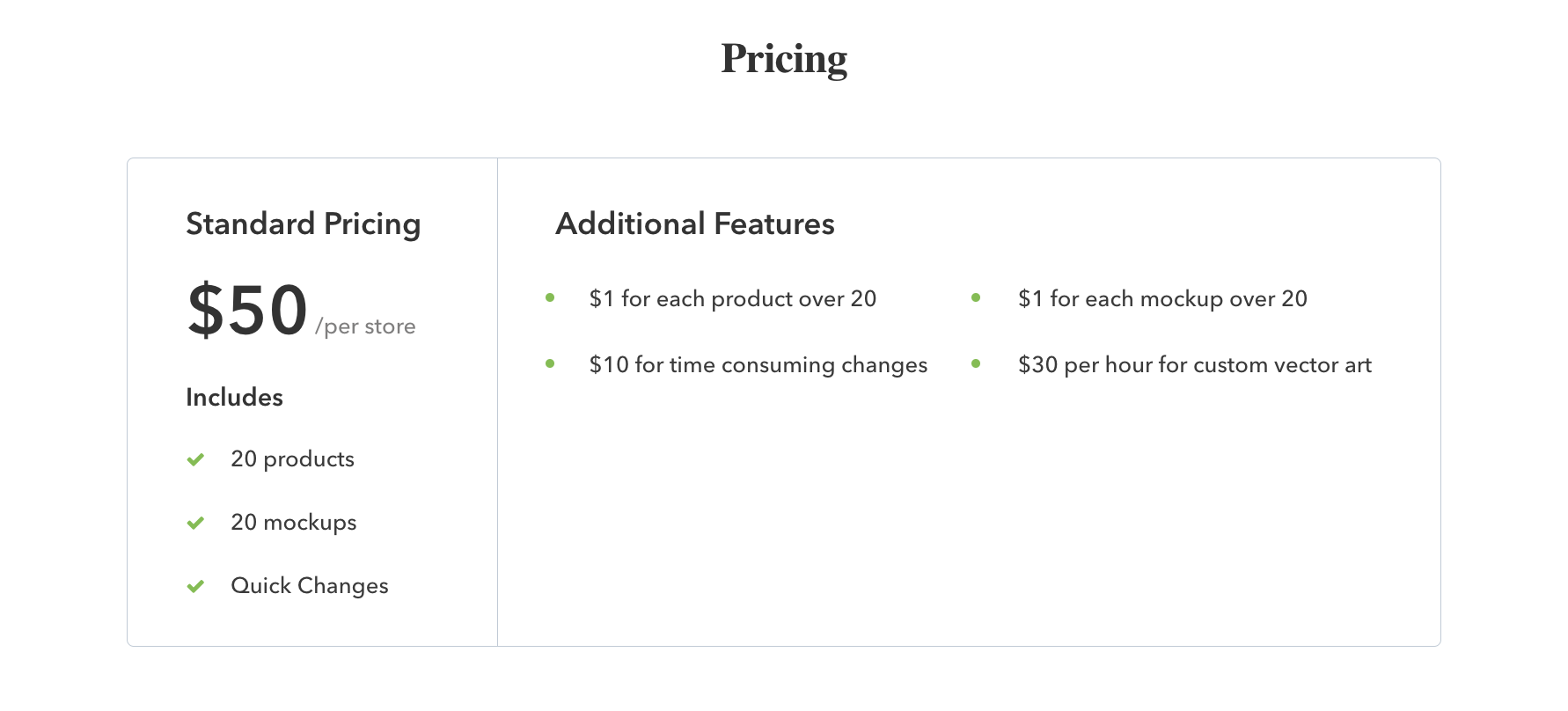Image resolution: width=1568 pixels, height=711 pixels.
Task: Click the Additional Features heading
Action: pos(695,224)
